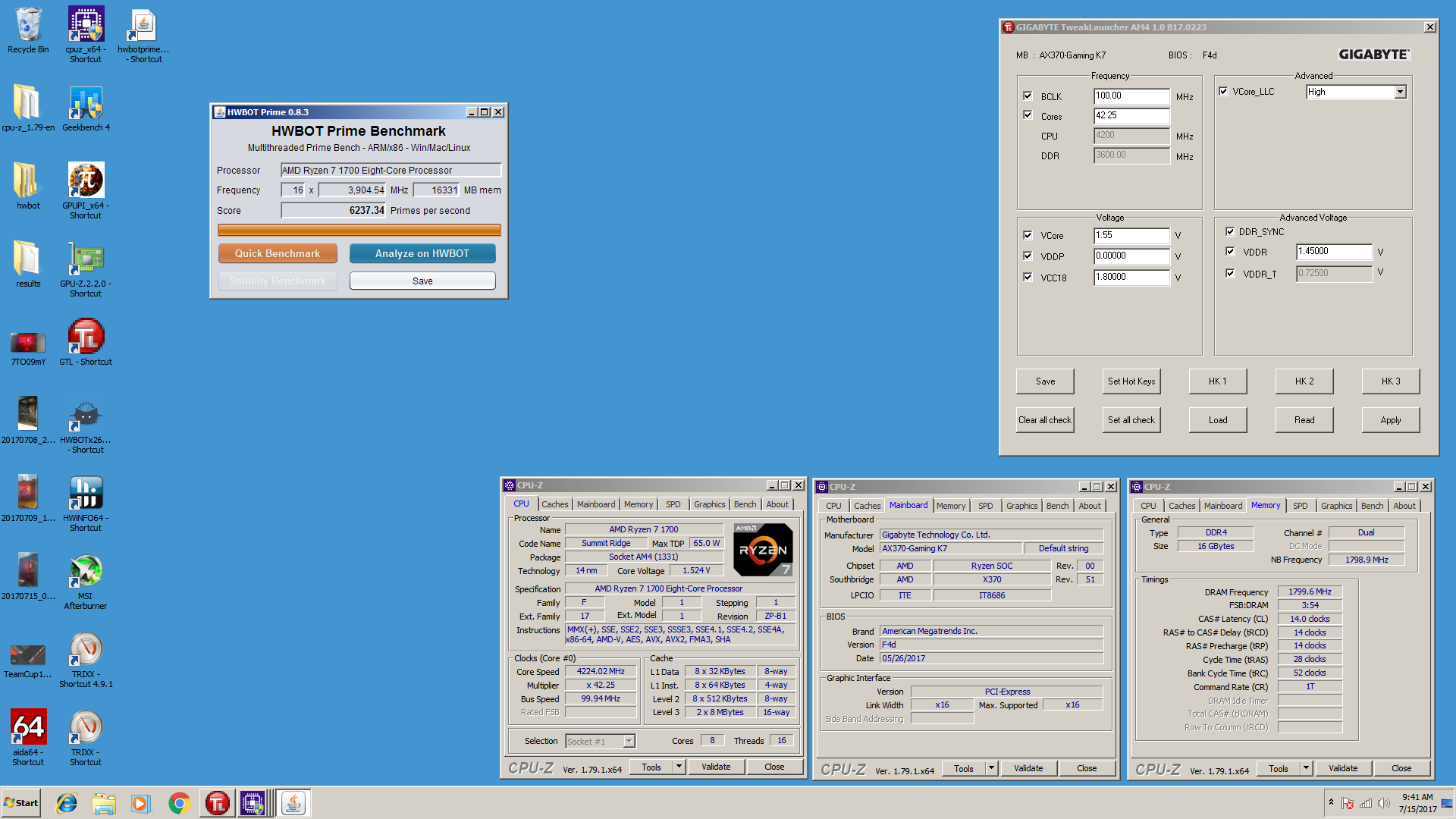Click HK 1 hotkey button
1456x819 pixels.
(1218, 381)
